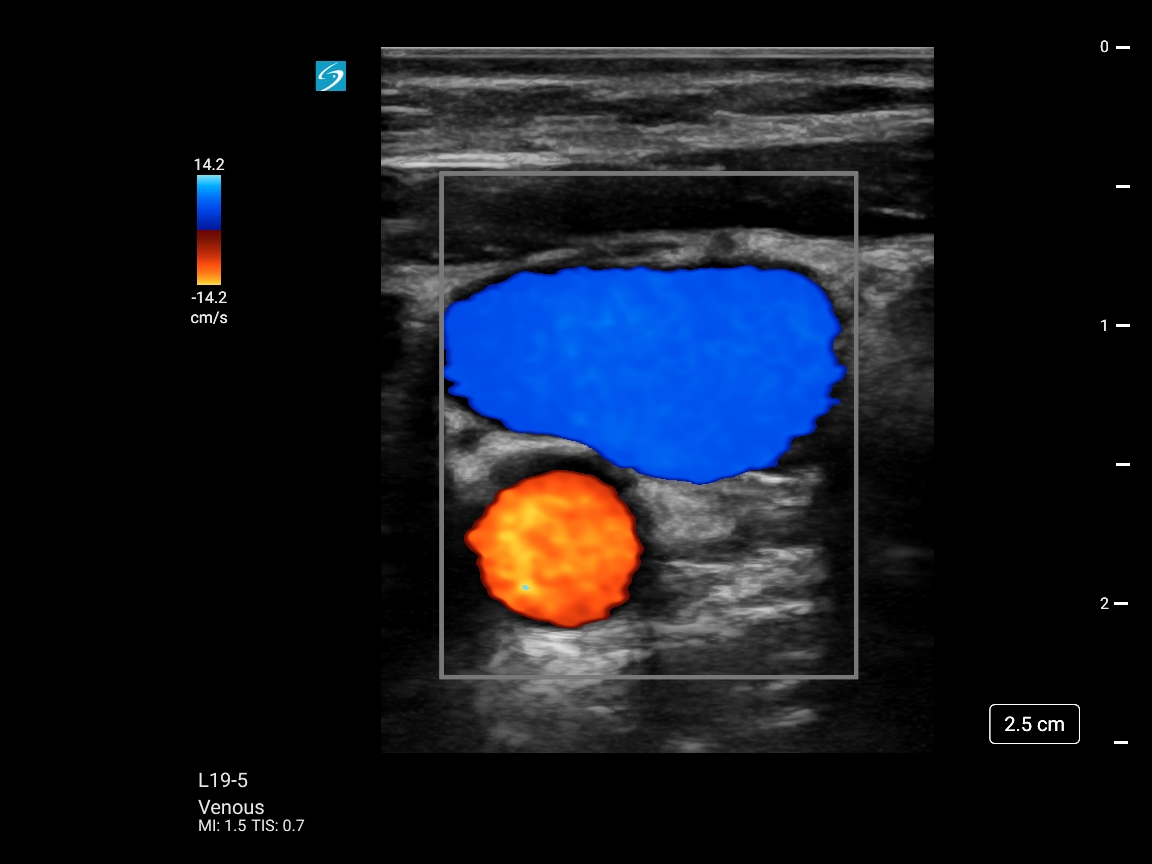
Task: Select the Venous preset label
Action: 231,807
